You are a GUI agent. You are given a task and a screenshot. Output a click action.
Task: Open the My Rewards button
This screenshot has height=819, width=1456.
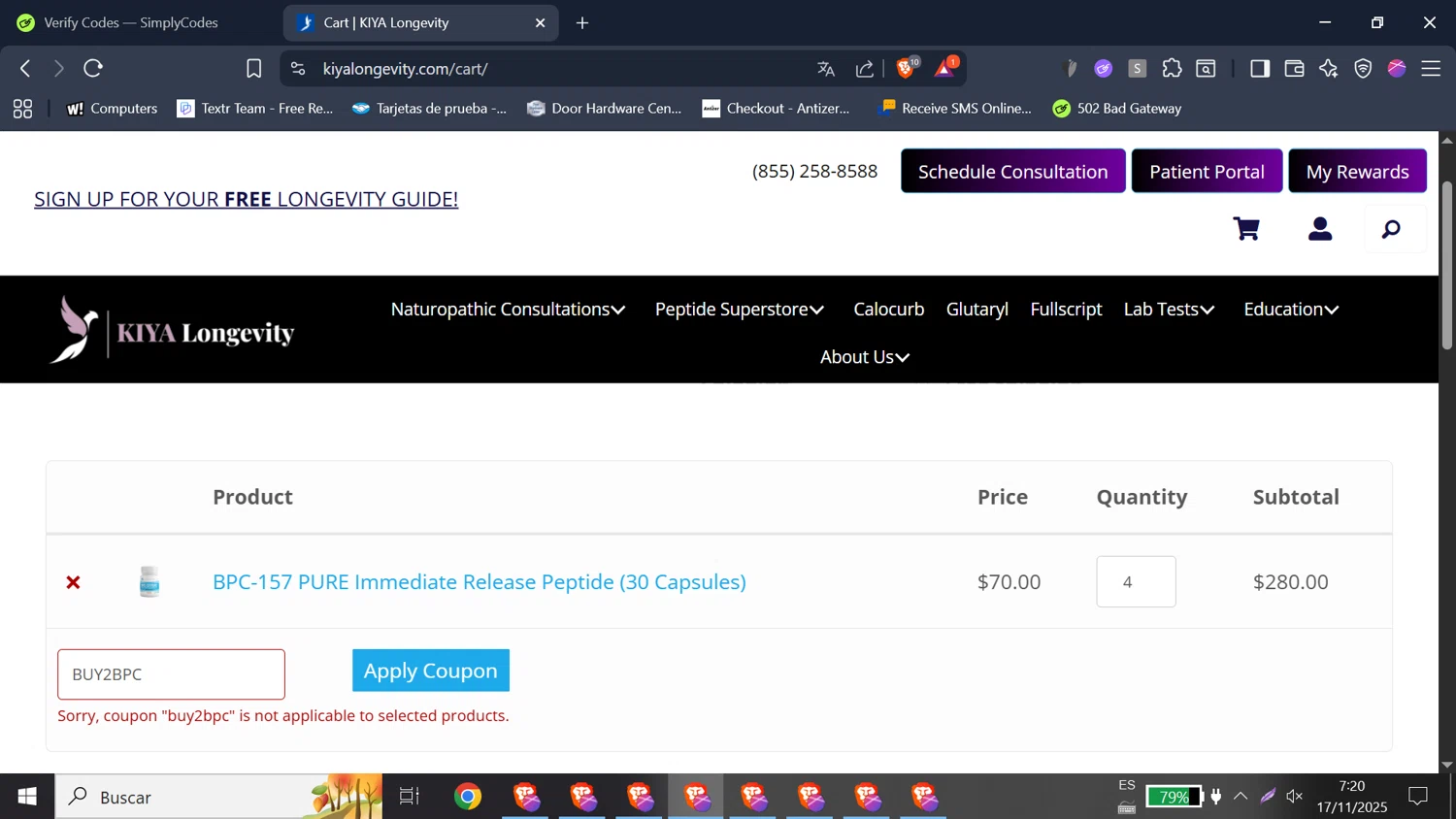[1357, 171]
